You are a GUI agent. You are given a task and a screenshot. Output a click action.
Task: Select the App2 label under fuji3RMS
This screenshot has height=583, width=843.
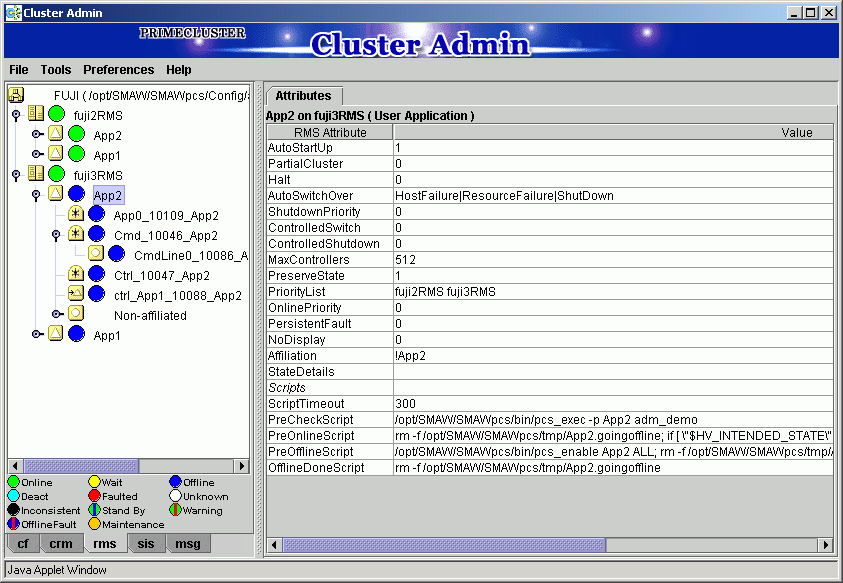[108, 195]
